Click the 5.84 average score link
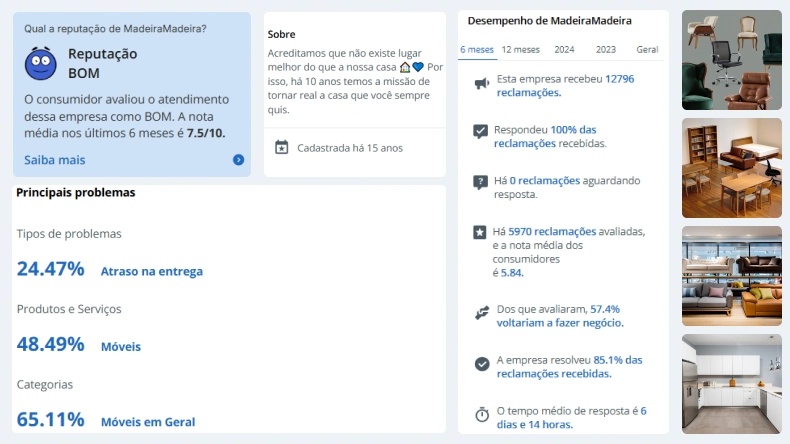Image resolution: width=790 pixels, height=444 pixels. 512,273
